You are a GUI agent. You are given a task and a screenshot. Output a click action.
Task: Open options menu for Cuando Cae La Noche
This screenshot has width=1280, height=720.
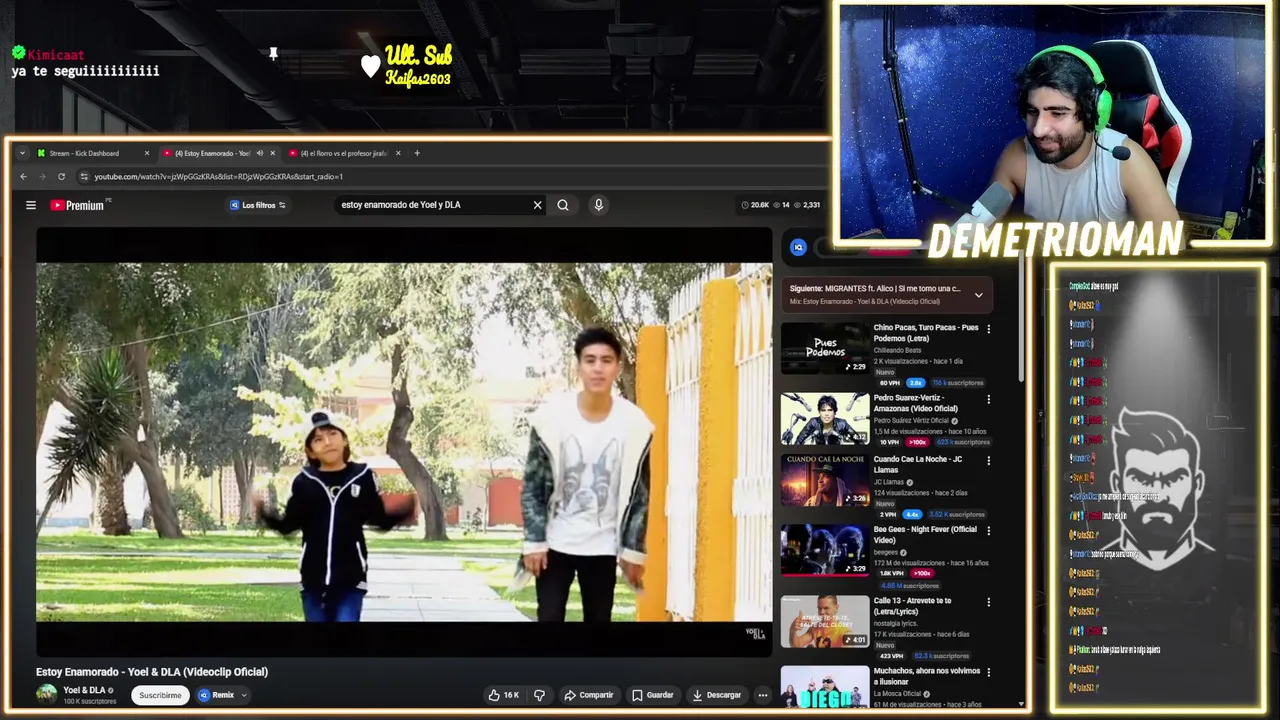(989, 460)
